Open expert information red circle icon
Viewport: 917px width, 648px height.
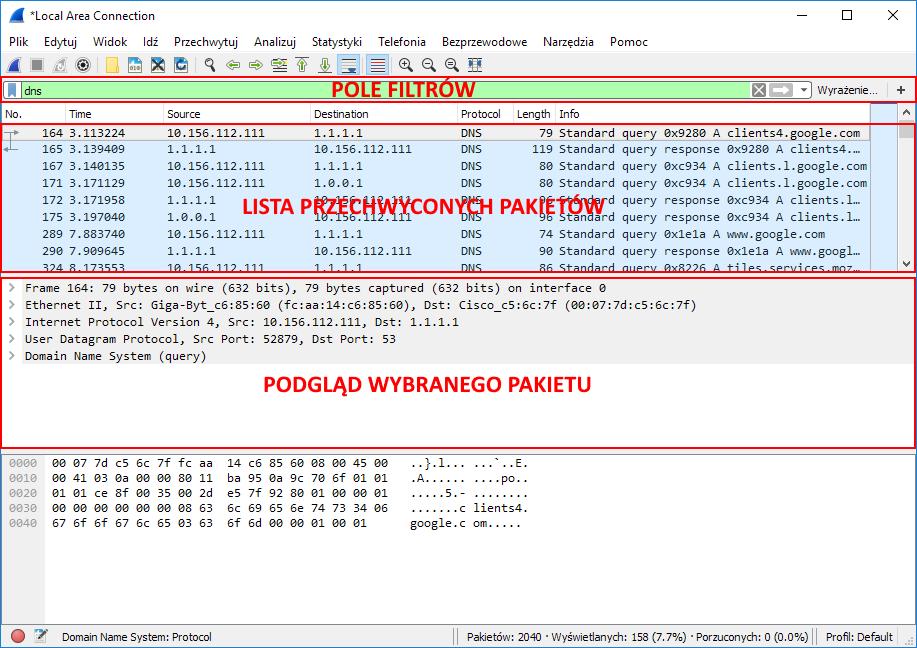(x=18, y=636)
